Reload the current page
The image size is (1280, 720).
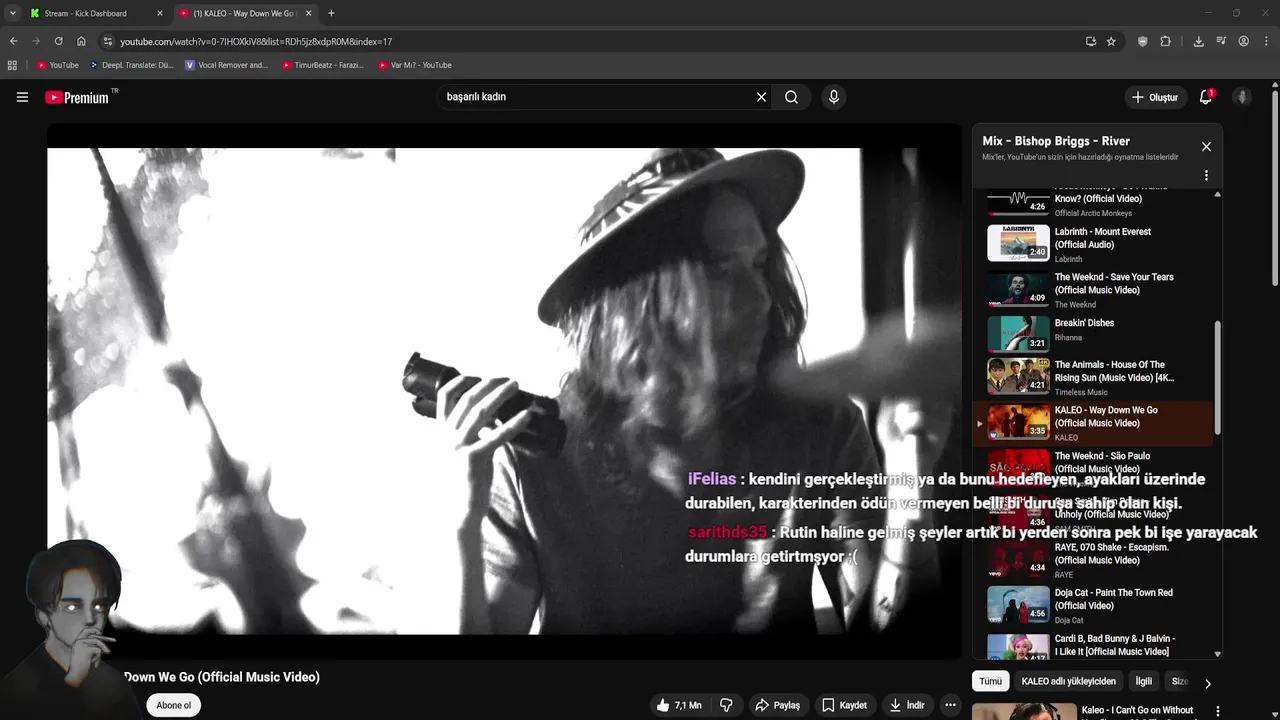point(58,41)
